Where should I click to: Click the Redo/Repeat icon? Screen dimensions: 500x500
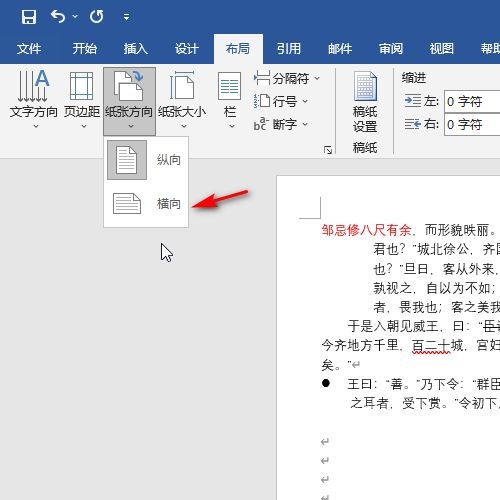(x=97, y=16)
